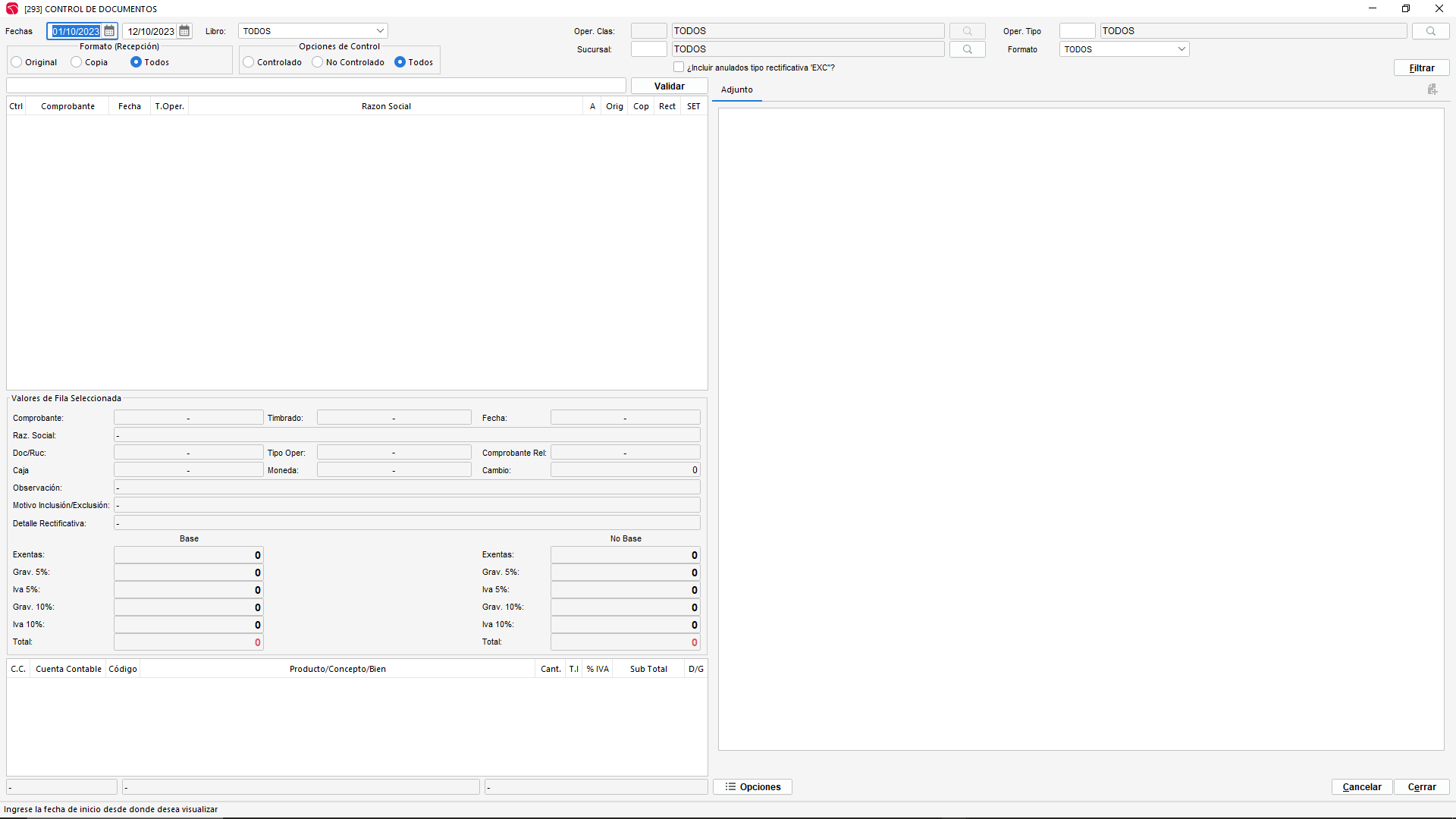Click the Opciones list icon button

[x=752, y=787]
